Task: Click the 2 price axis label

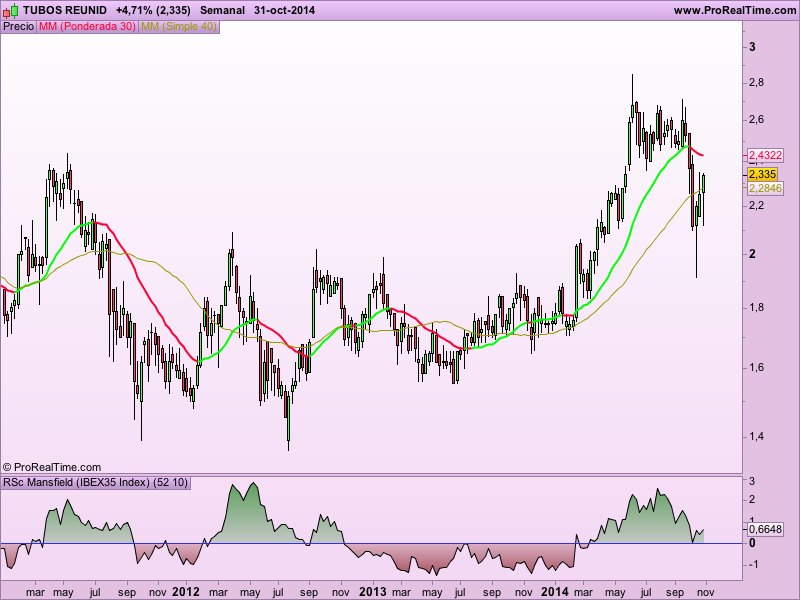Action: pyautogui.click(x=752, y=254)
